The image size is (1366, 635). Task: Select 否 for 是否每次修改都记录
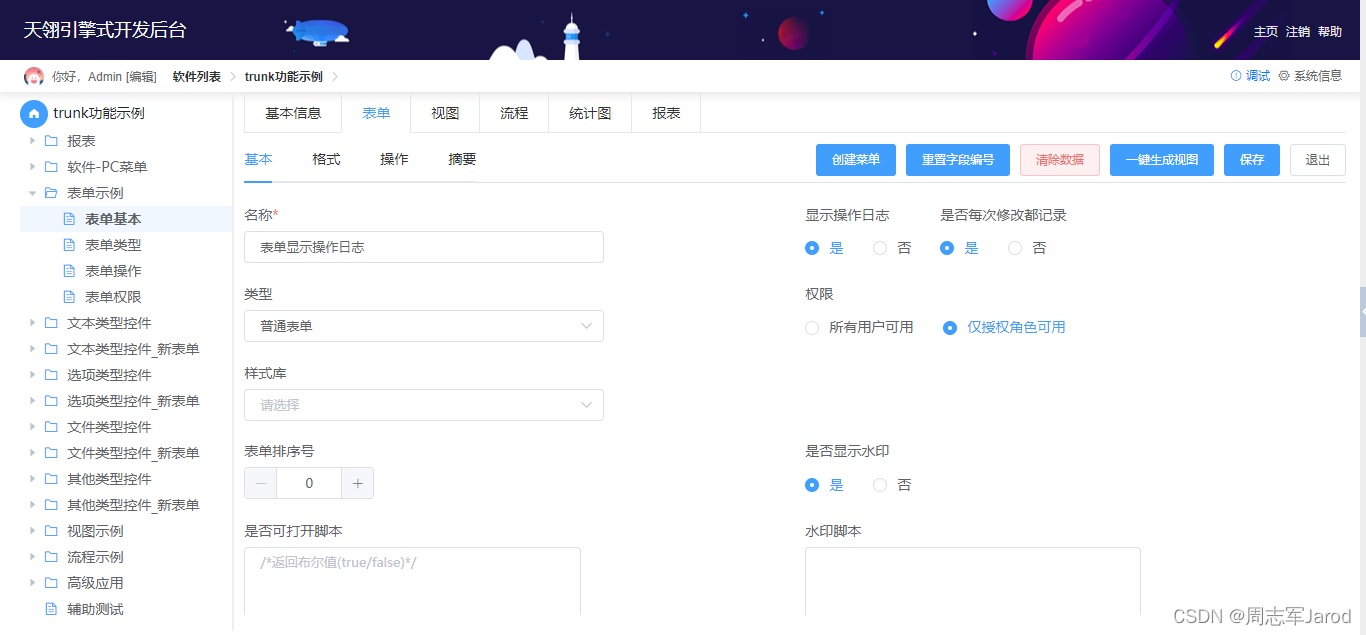coord(1015,248)
